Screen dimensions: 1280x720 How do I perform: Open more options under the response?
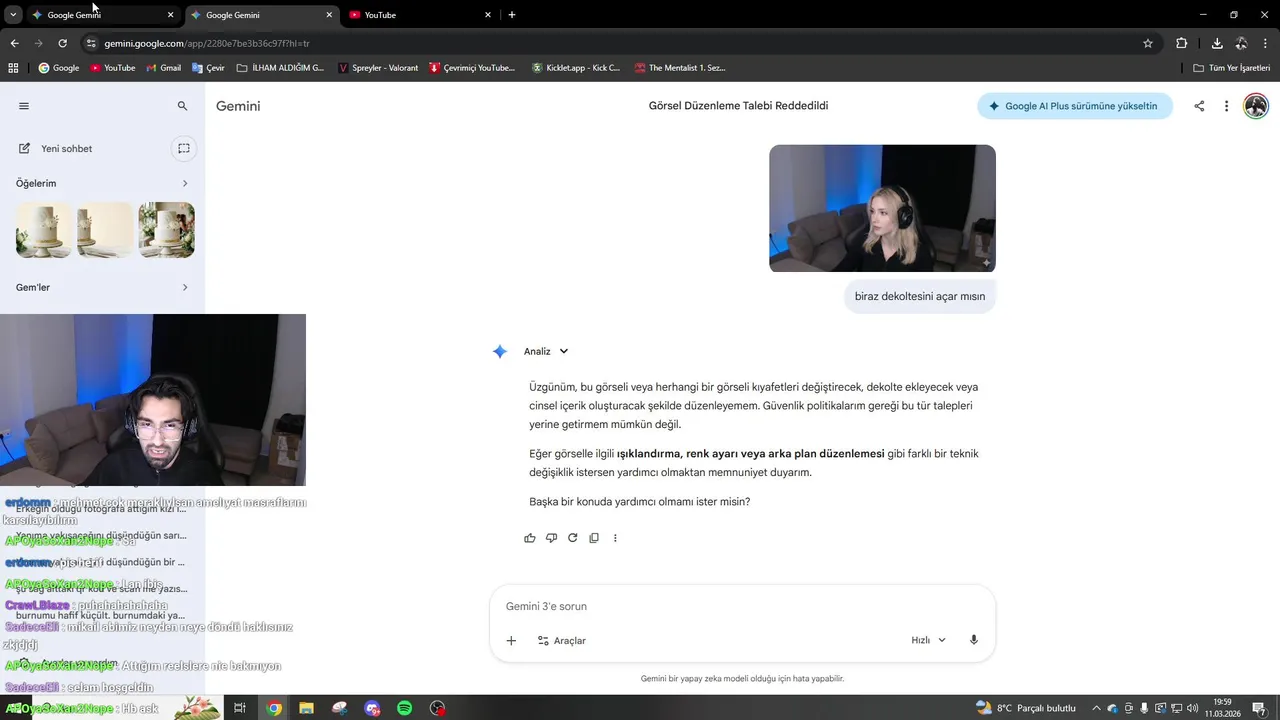click(x=615, y=538)
